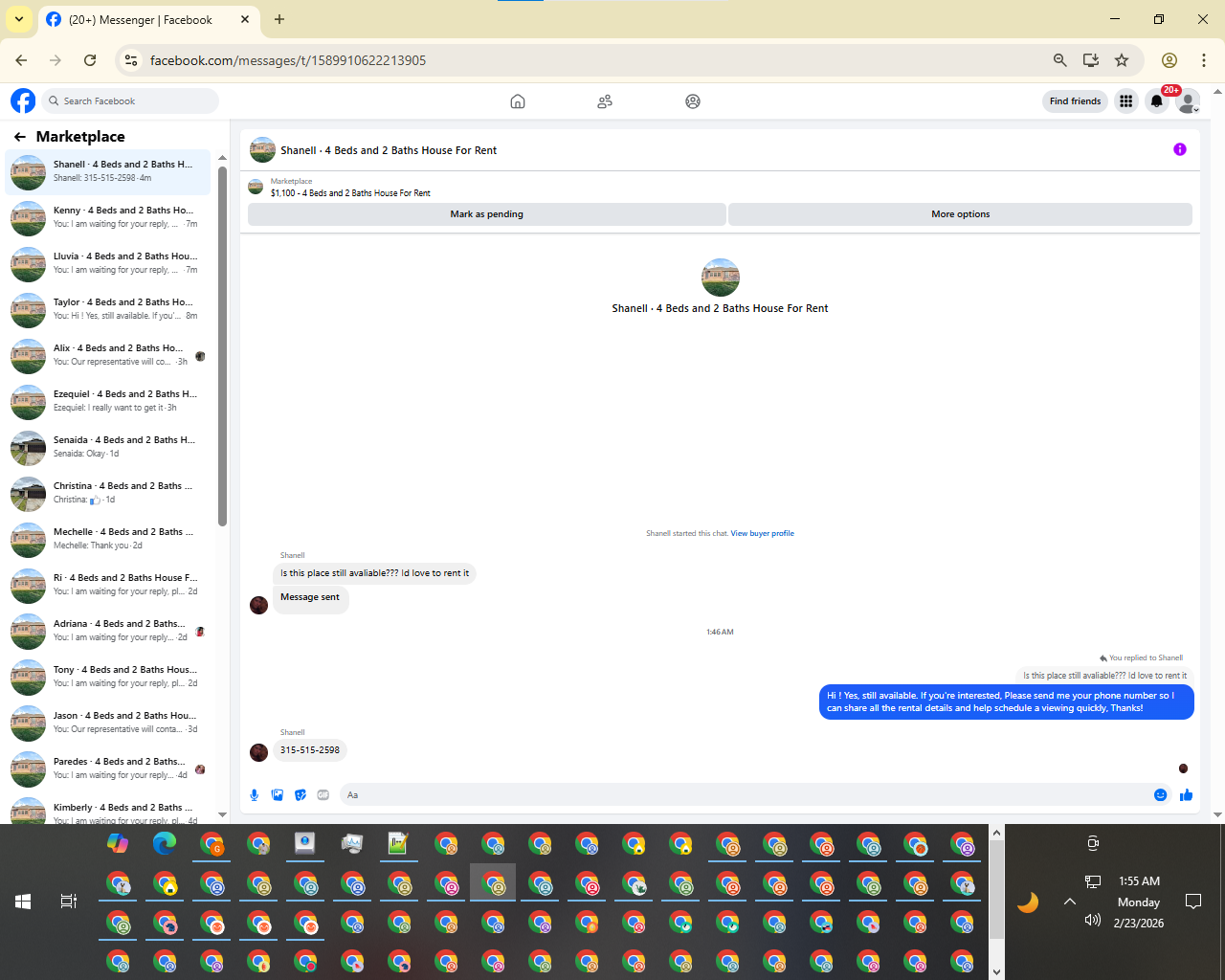The height and width of the screenshot is (980, 1225).
Task: Open the volume control in system tray
Action: pyautogui.click(x=1093, y=921)
